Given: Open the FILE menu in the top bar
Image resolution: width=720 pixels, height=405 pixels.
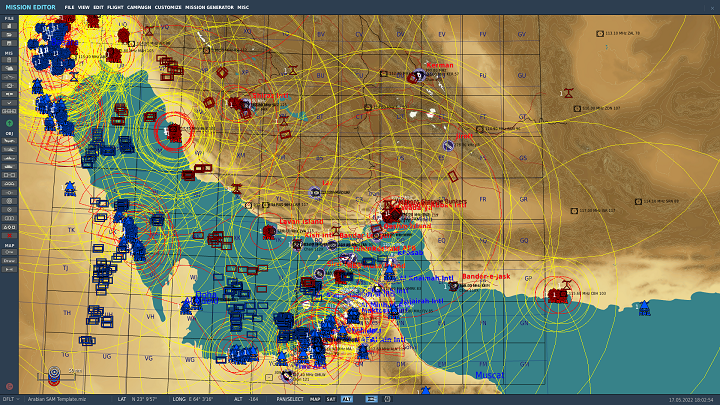Looking at the screenshot, I should tap(69, 7).
